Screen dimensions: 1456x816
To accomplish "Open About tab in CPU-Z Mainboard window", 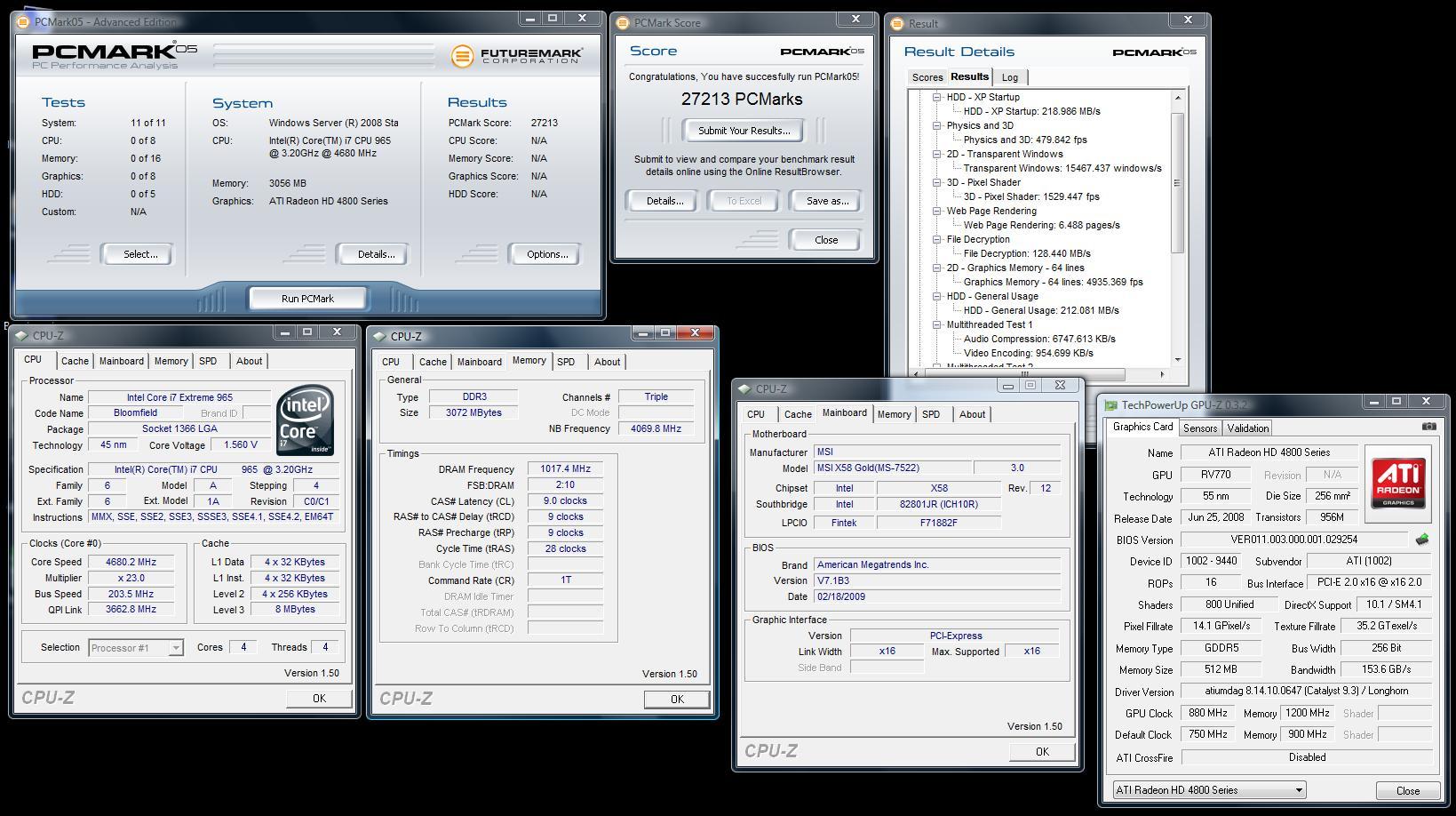I will (x=972, y=414).
